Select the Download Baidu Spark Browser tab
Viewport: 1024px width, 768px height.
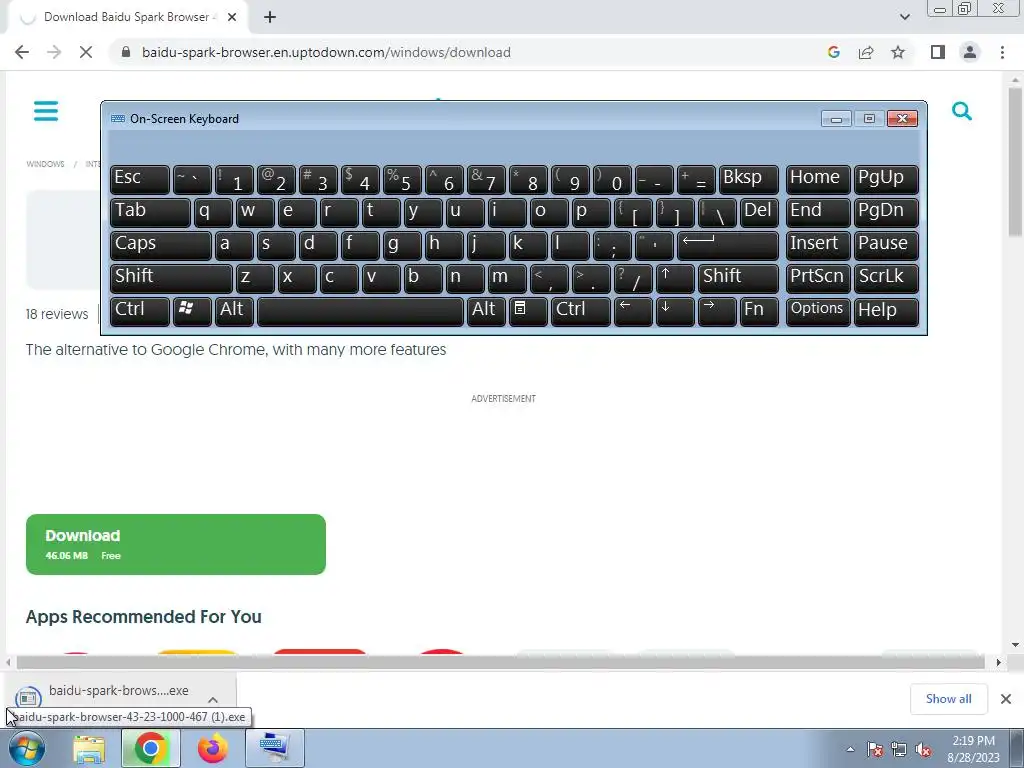coord(125,17)
